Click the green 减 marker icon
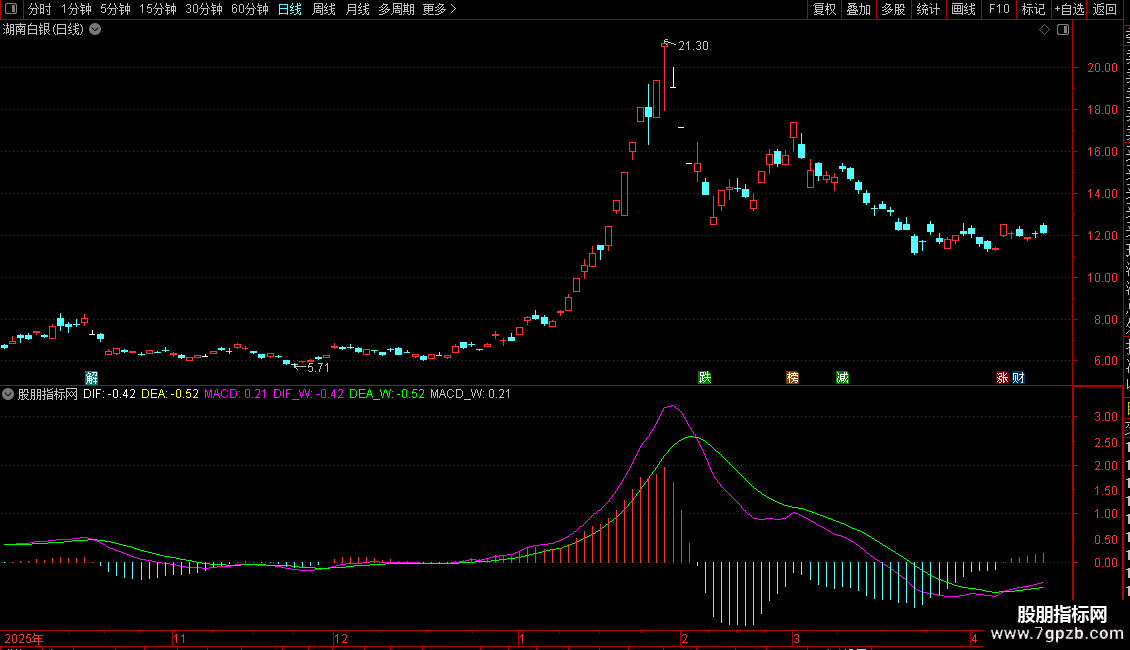The width and height of the screenshot is (1130, 650). click(842, 378)
